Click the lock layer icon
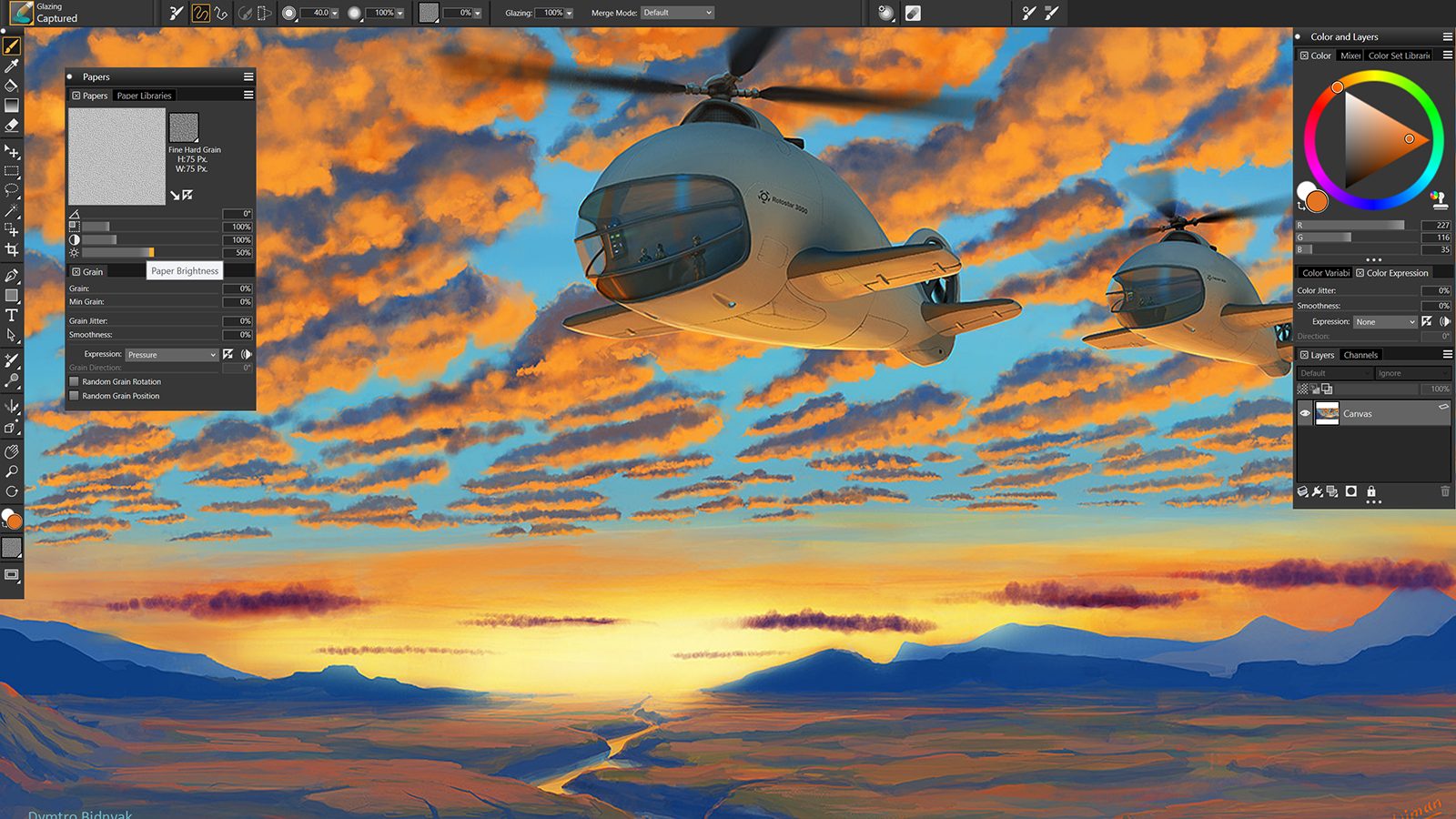The image size is (1456, 819). (1371, 491)
